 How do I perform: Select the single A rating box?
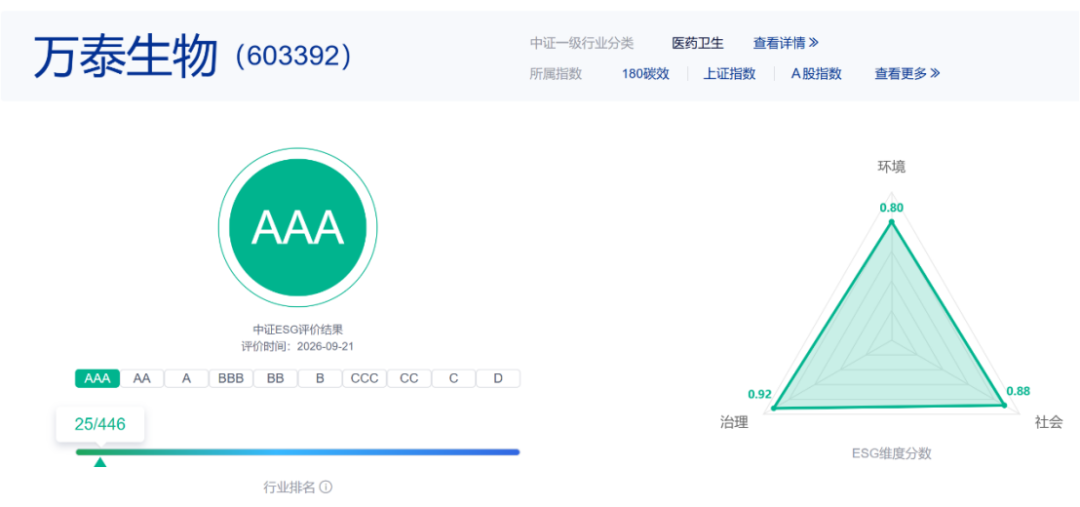tap(186, 378)
